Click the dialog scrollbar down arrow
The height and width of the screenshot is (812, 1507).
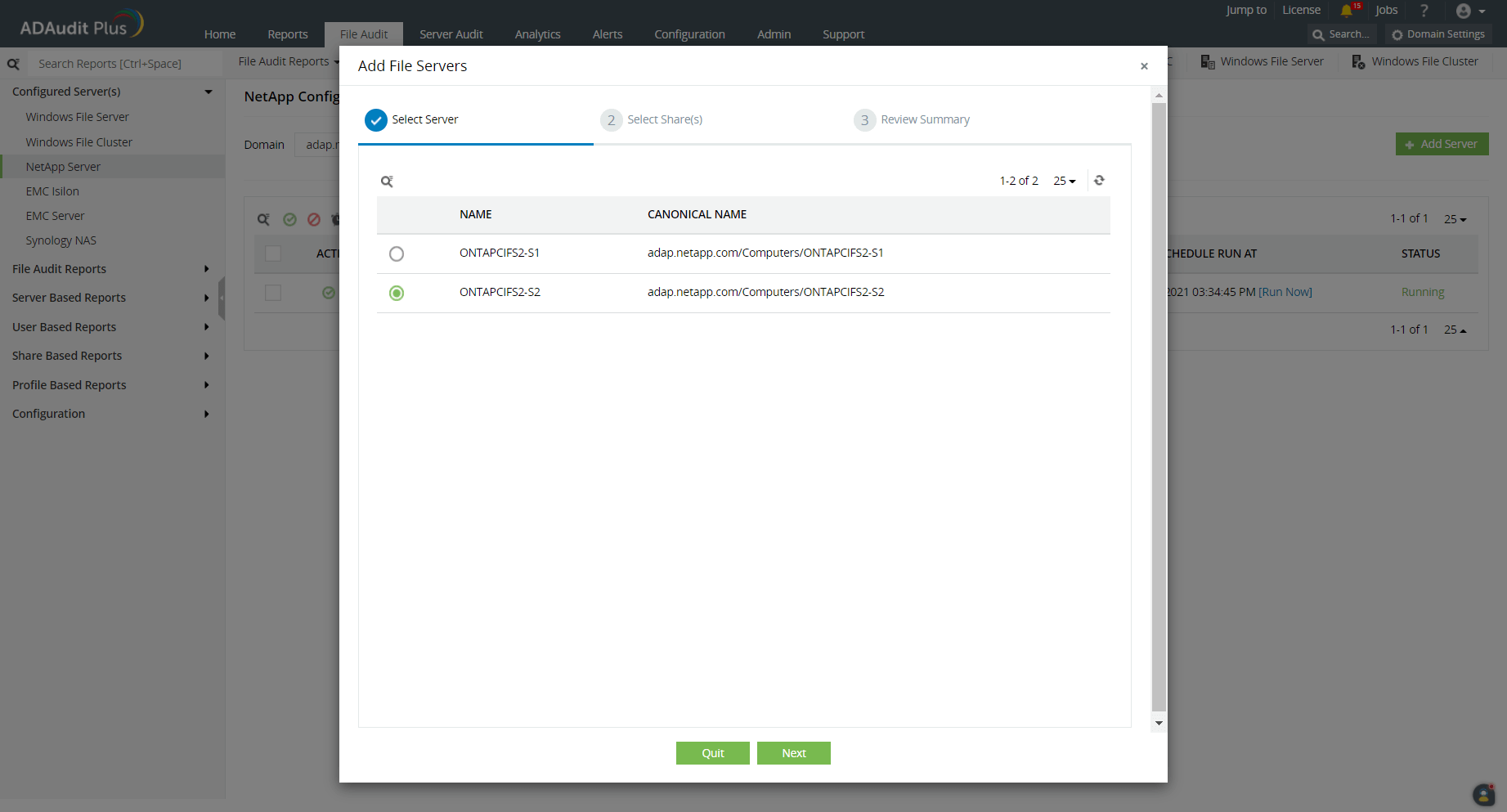click(1159, 724)
